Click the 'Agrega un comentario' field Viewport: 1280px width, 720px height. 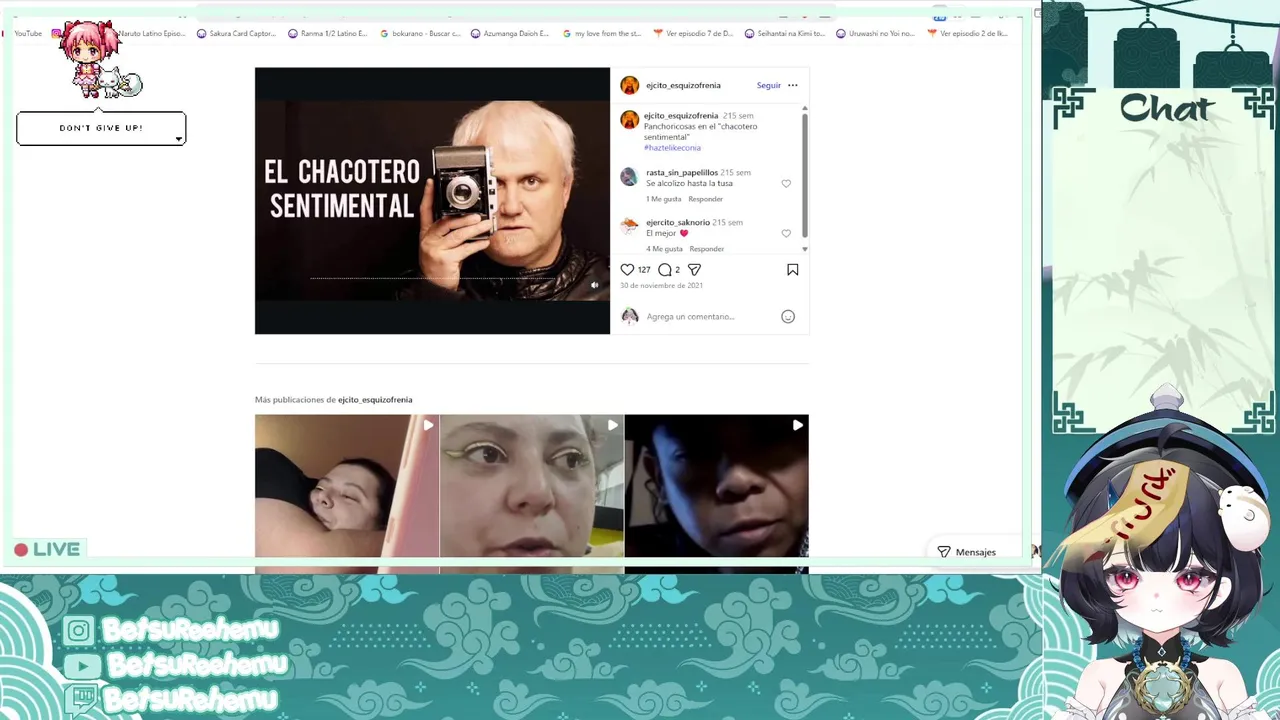(x=710, y=317)
